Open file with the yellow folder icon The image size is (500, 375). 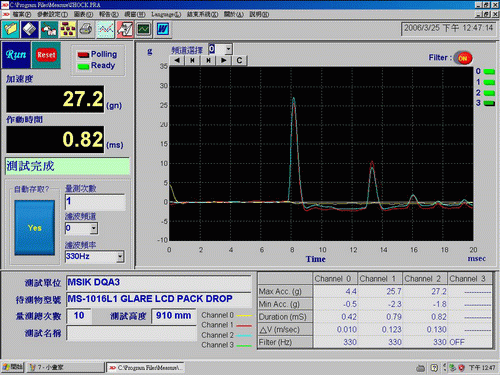[x=10, y=29]
